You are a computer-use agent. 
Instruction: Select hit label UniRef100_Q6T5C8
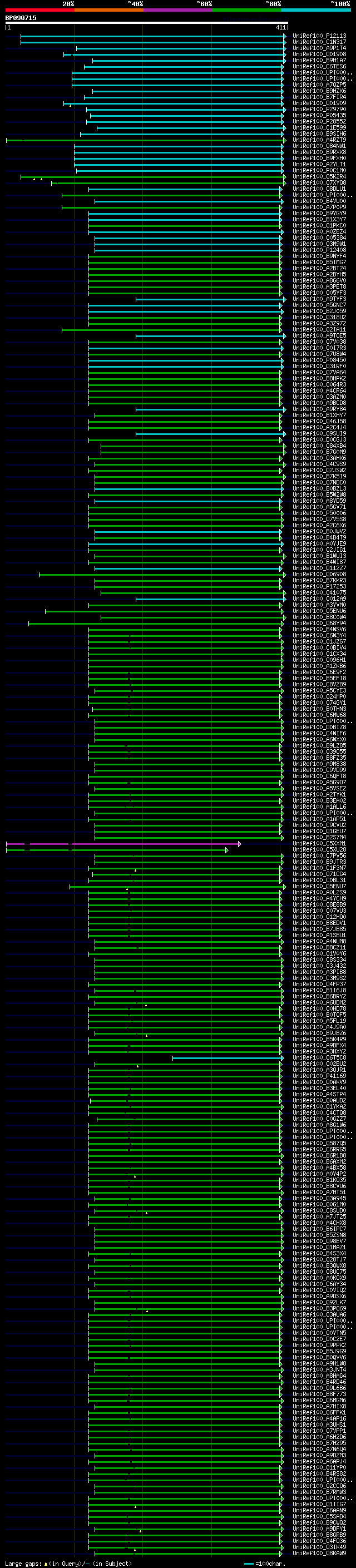[x=319, y=1058]
